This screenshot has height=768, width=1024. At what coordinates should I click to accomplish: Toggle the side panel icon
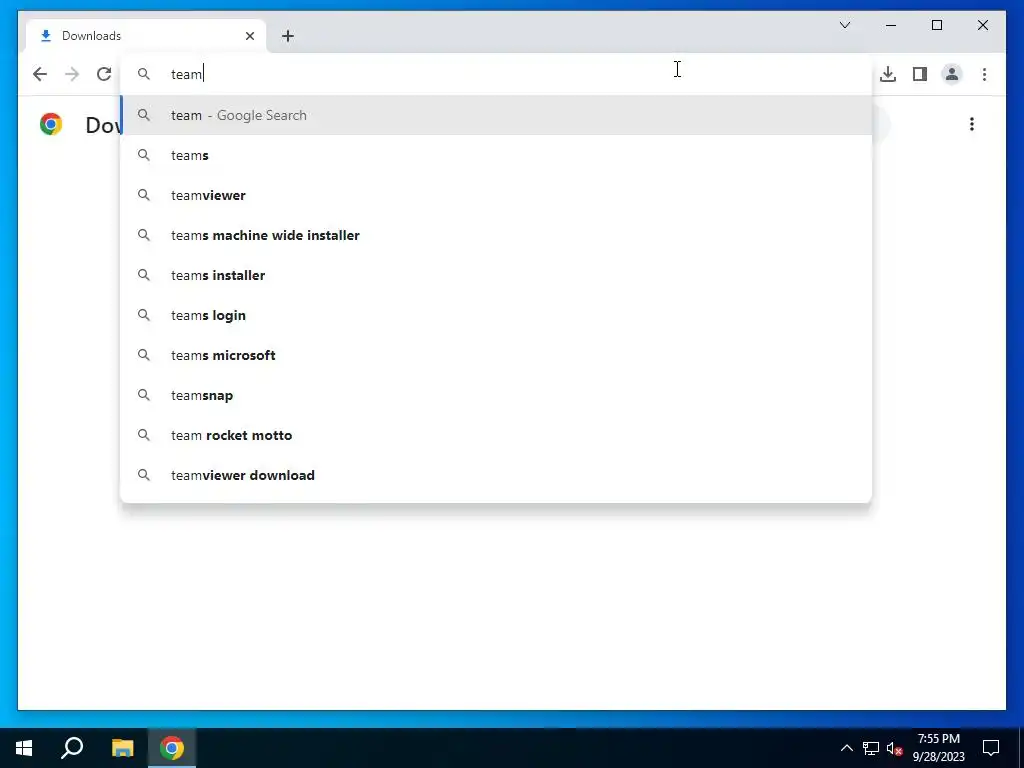[920, 74]
